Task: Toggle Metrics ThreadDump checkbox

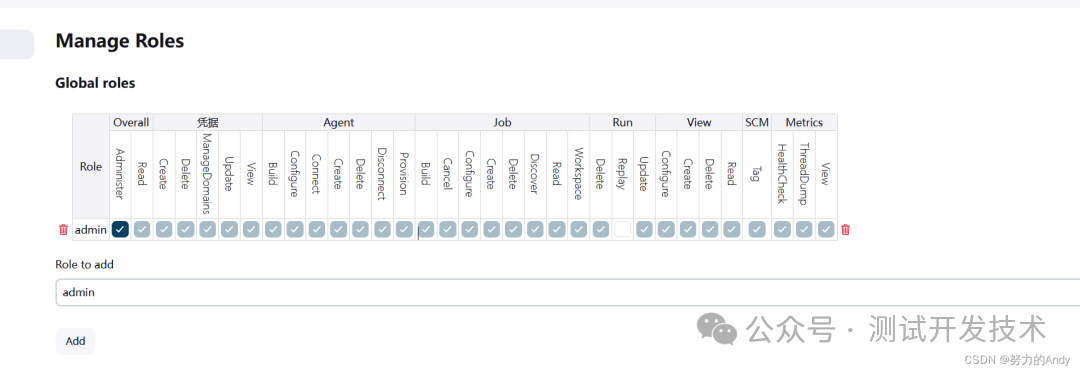Action: click(804, 229)
